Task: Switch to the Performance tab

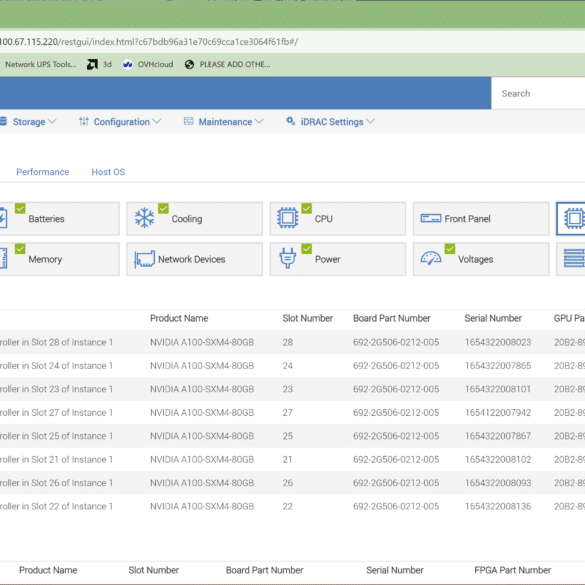Action: [43, 172]
